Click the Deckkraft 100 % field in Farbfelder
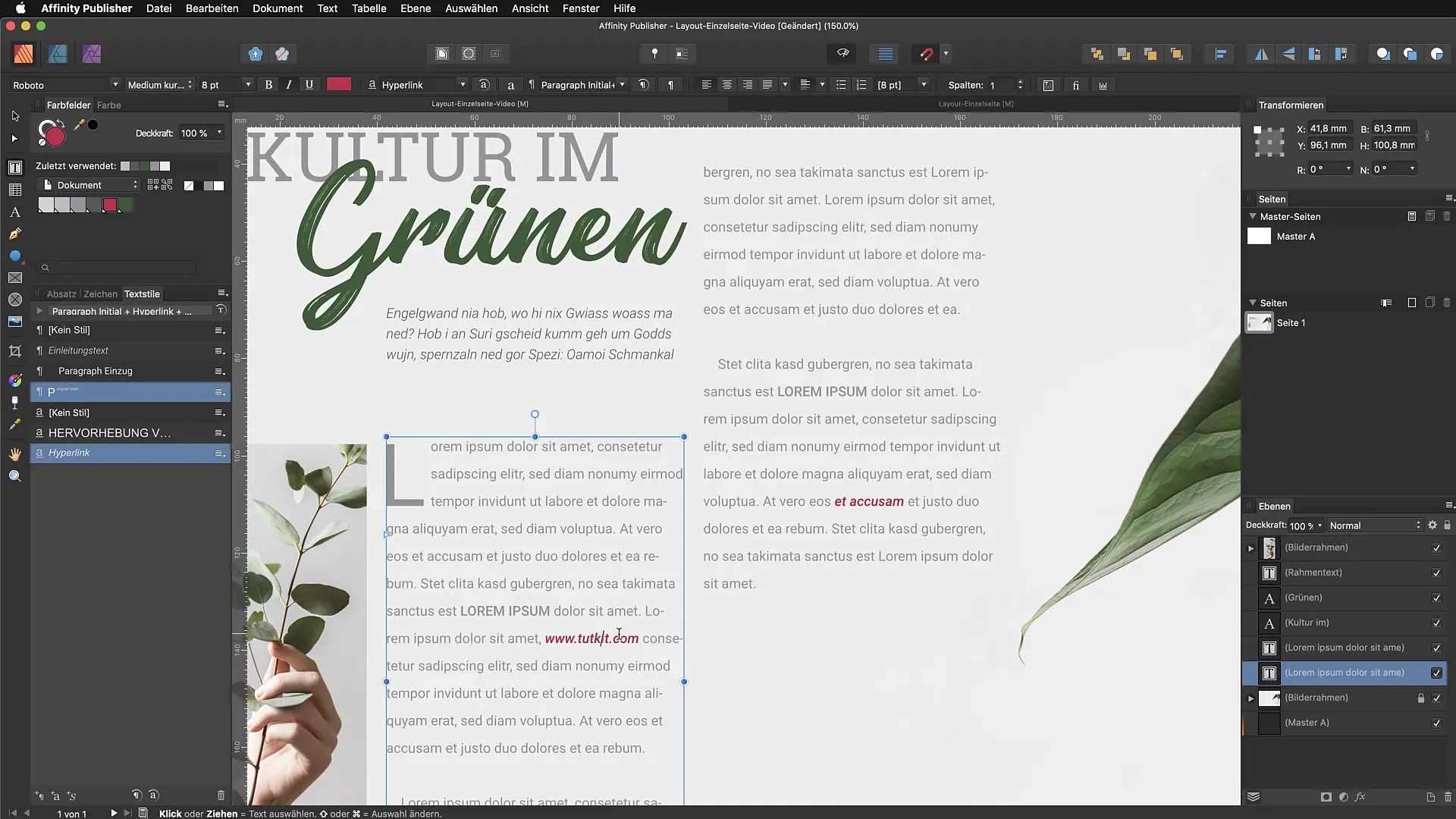The width and height of the screenshot is (1456, 819). tap(201, 133)
